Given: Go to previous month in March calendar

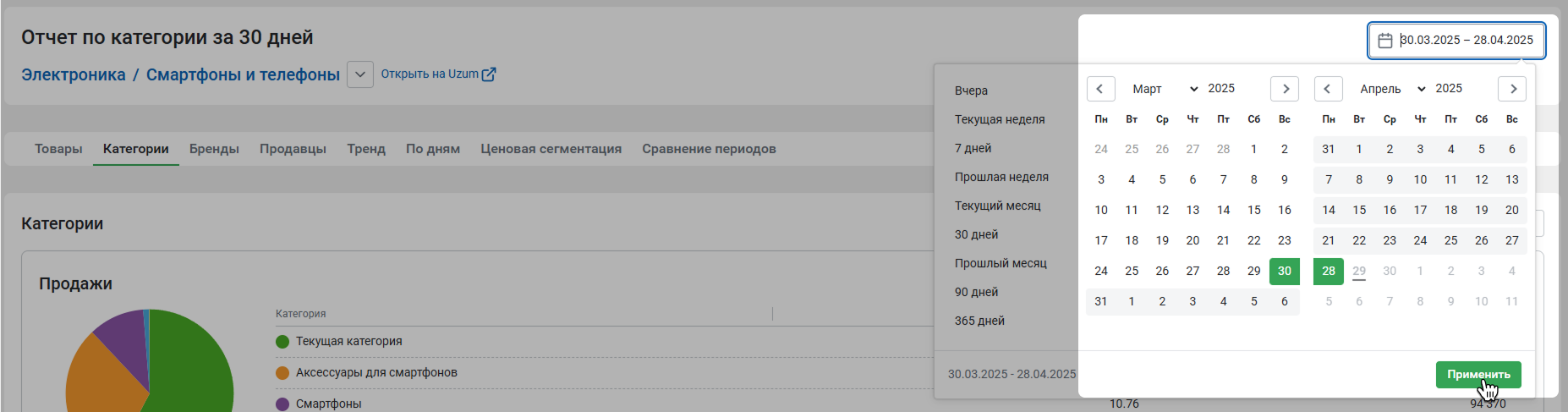Looking at the screenshot, I should [x=1099, y=89].
